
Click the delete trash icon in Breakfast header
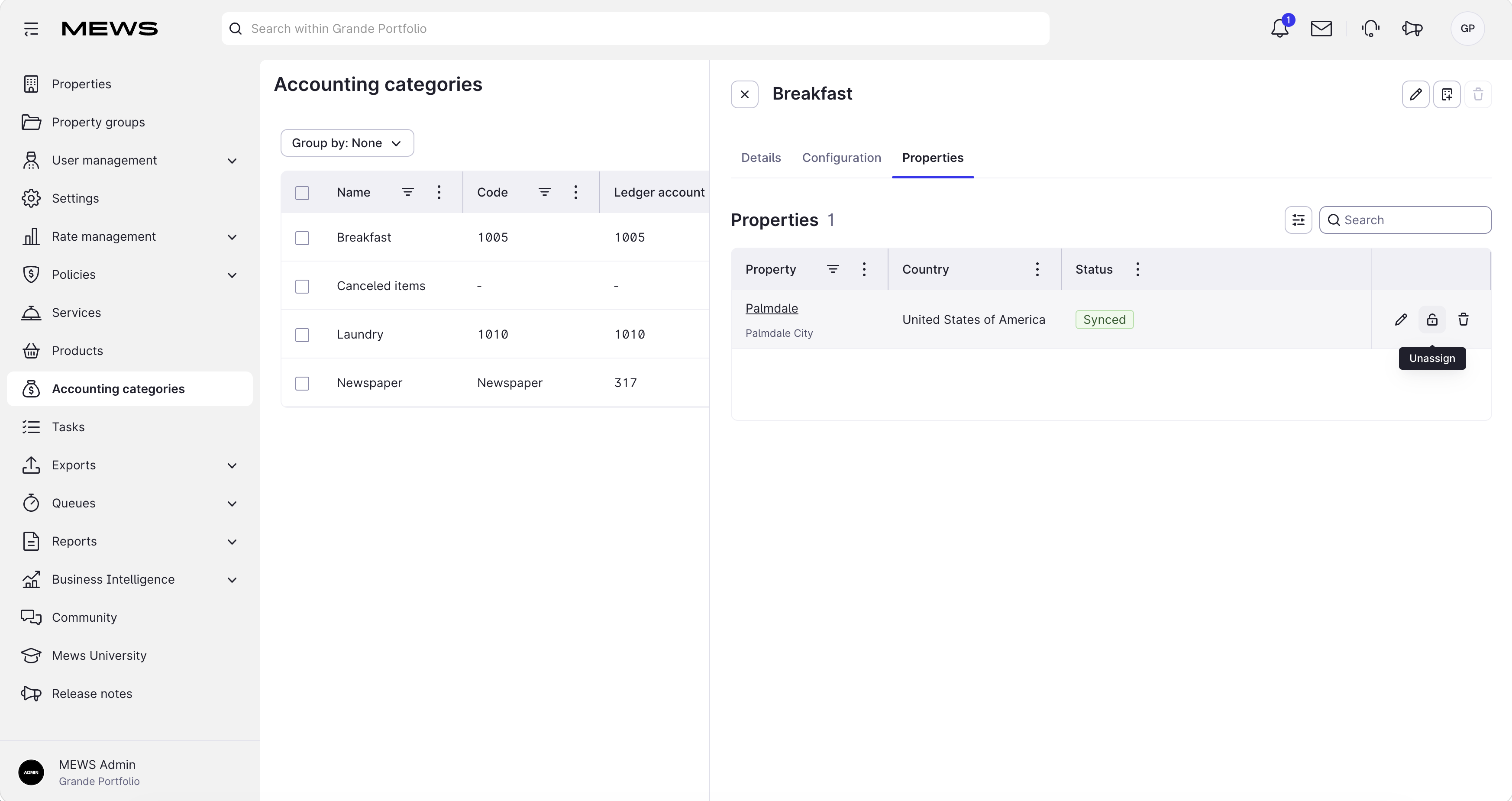[1477, 94]
